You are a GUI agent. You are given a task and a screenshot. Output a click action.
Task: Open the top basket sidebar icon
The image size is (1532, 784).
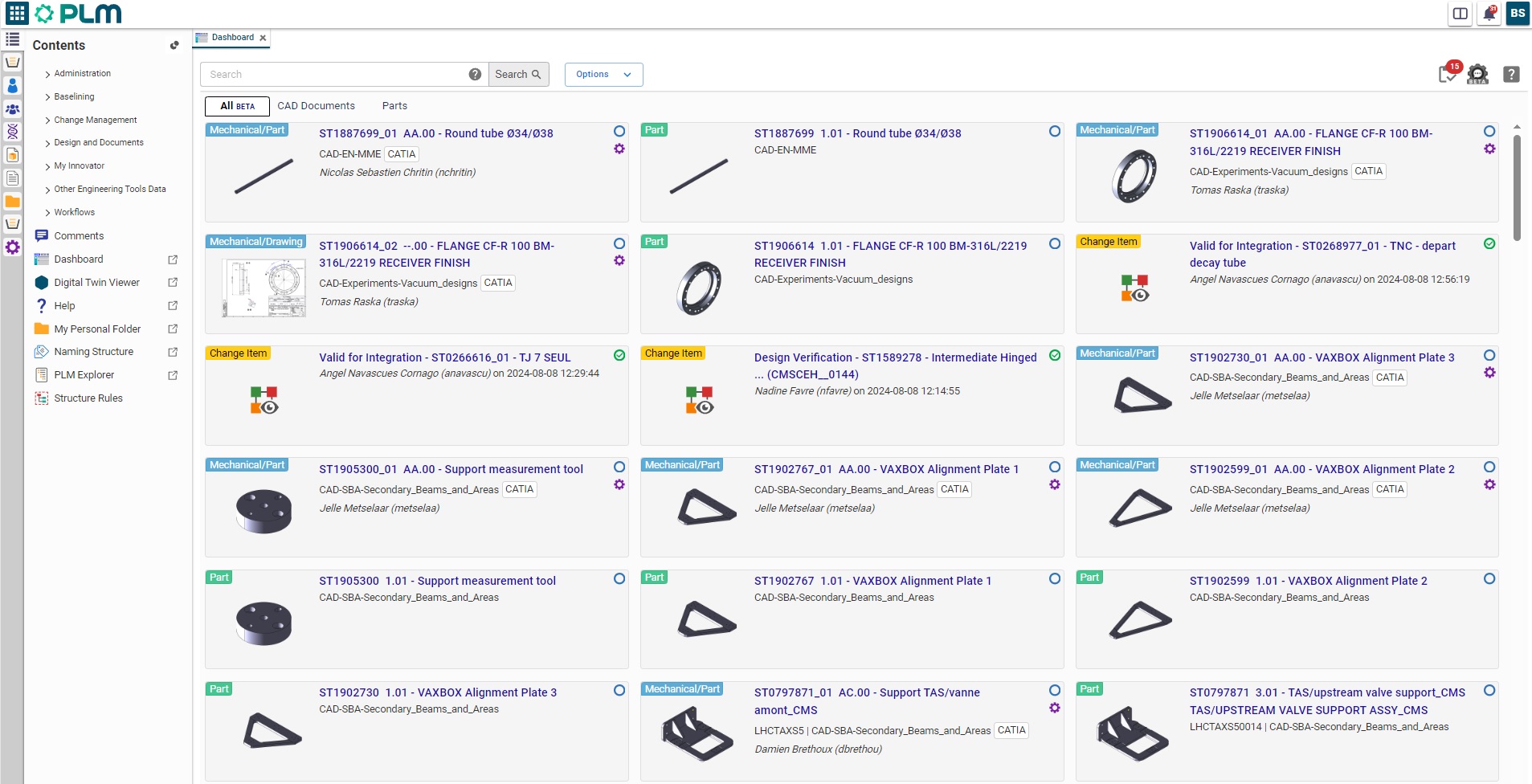(12, 62)
